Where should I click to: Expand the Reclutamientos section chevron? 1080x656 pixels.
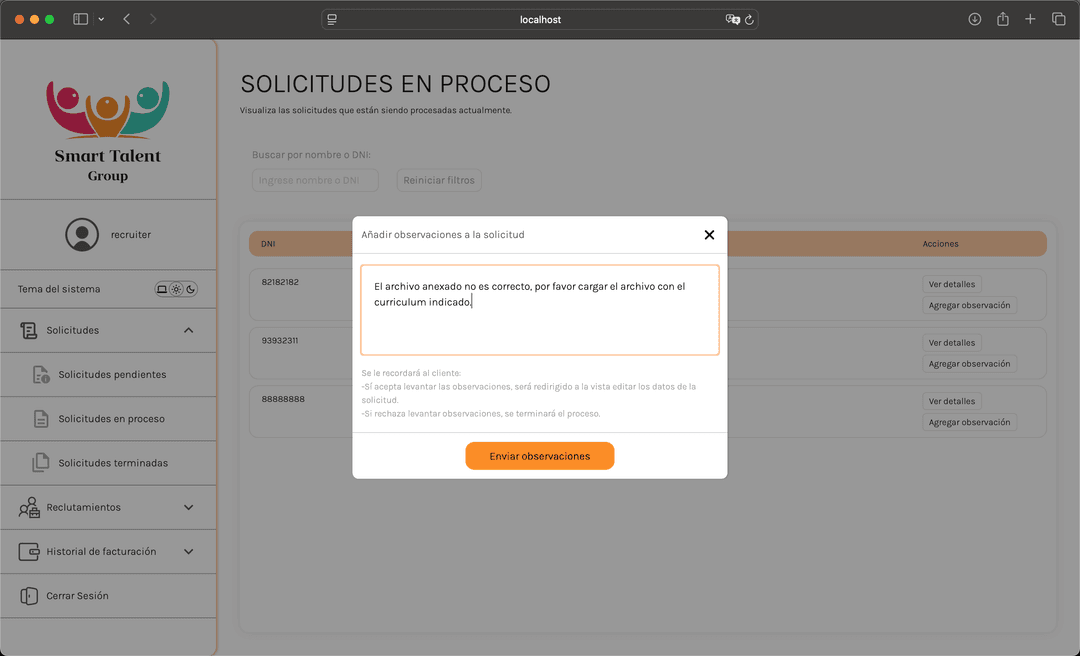tap(189, 508)
